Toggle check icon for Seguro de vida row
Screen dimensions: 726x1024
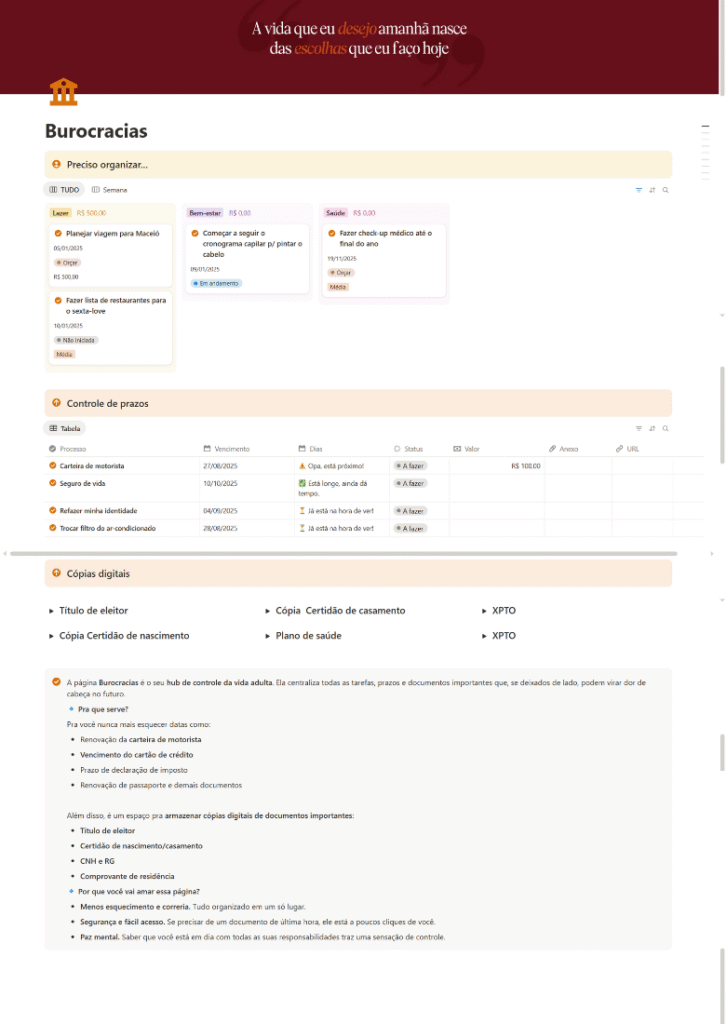click(x=52, y=483)
